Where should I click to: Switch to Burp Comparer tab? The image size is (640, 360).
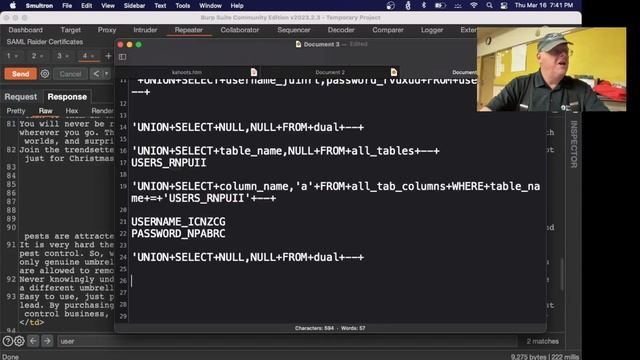tap(388, 30)
